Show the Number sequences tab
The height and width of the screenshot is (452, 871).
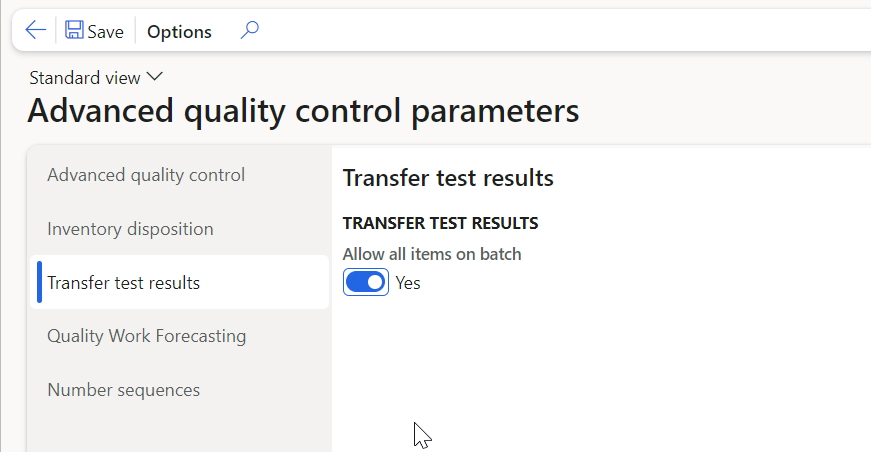124,390
